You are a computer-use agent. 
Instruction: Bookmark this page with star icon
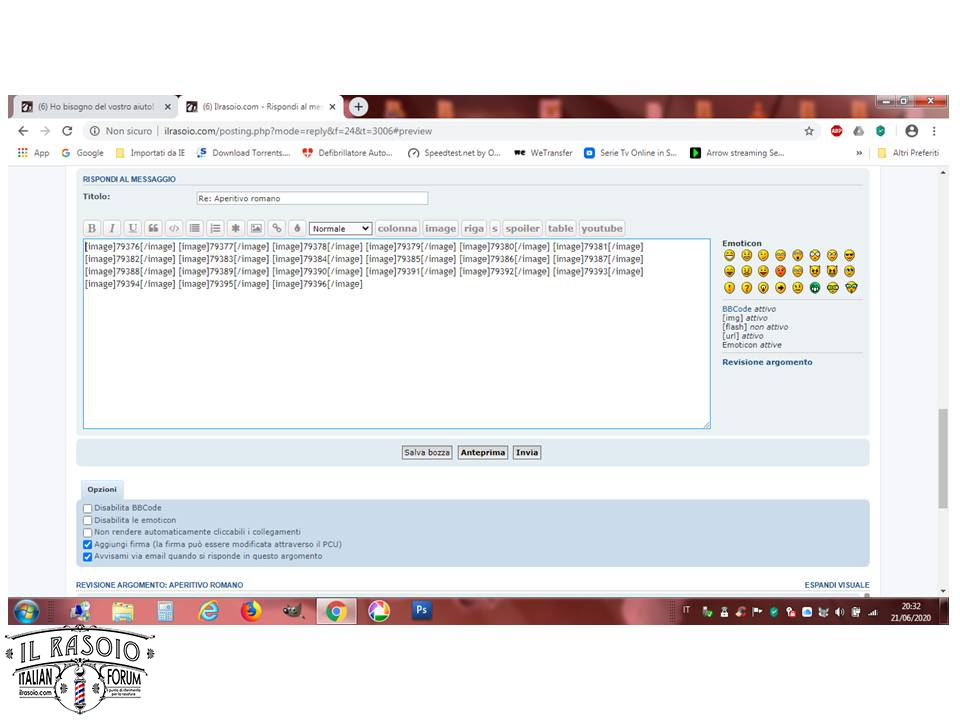coord(809,131)
